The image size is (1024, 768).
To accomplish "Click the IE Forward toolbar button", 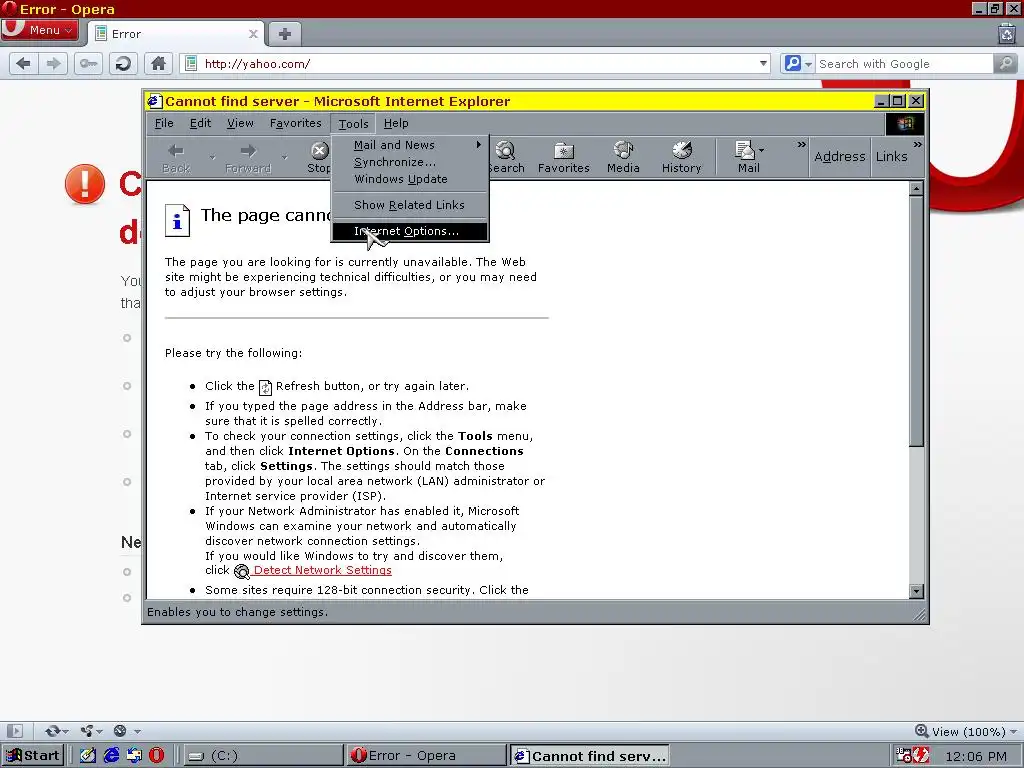I will tap(248, 158).
